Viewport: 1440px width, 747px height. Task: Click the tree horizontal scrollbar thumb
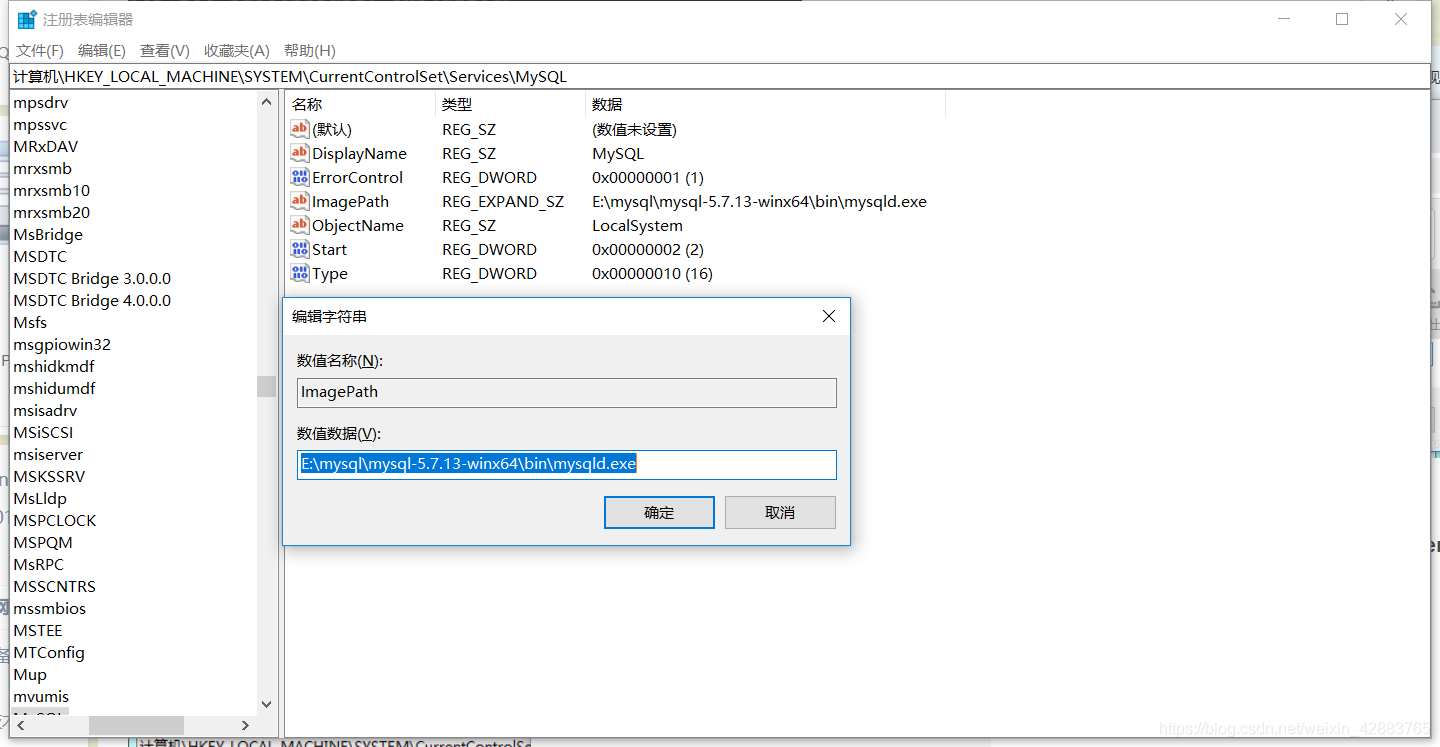(136, 725)
